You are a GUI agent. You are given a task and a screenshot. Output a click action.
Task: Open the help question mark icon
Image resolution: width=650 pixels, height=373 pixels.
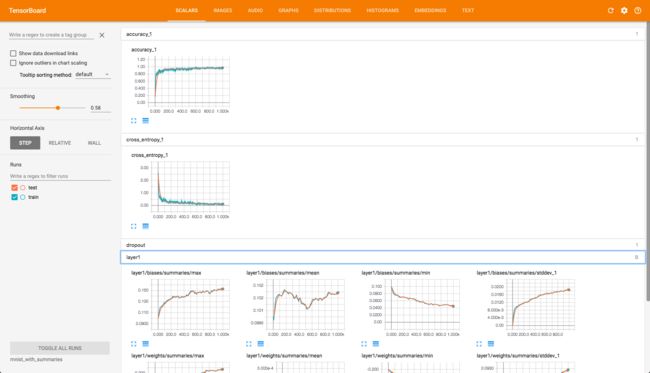pos(638,11)
